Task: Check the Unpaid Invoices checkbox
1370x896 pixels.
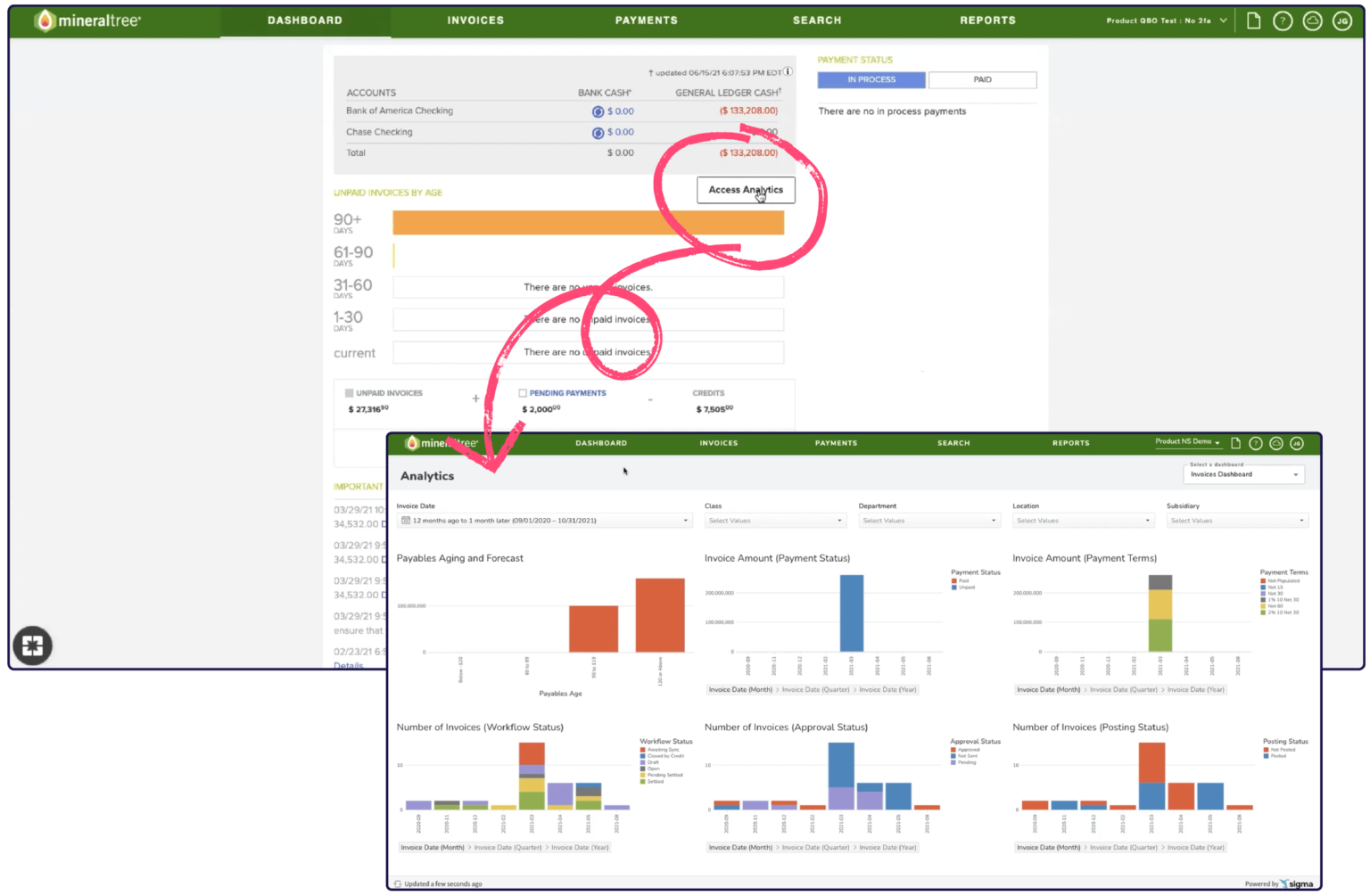Action: [x=348, y=392]
